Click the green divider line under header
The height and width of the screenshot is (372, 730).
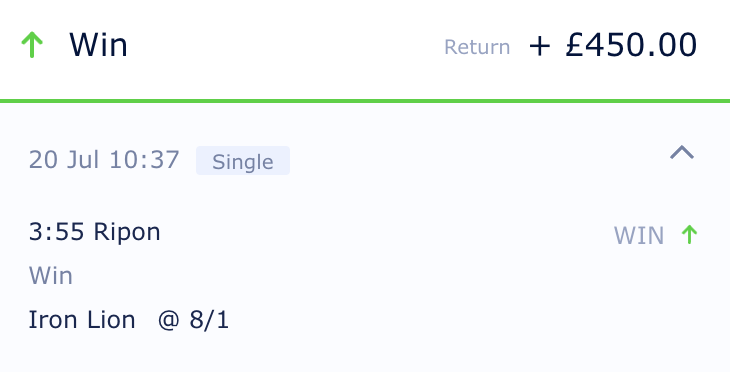point(365,101)
